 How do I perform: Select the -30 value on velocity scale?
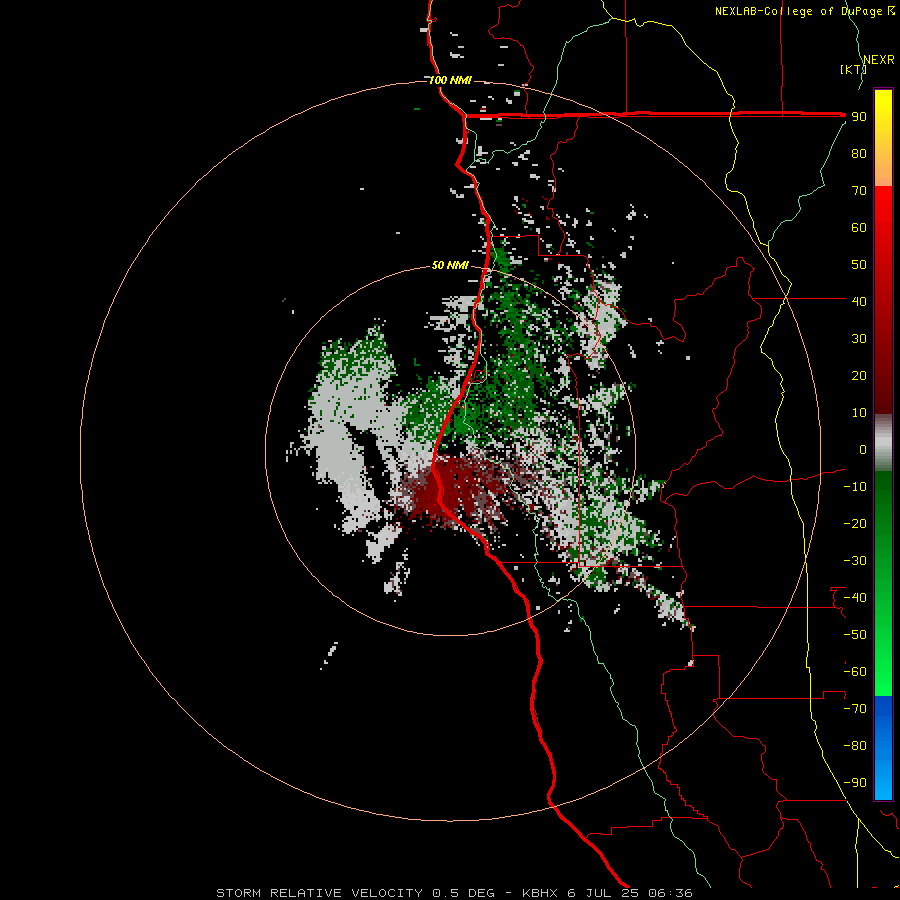(855, 561)
